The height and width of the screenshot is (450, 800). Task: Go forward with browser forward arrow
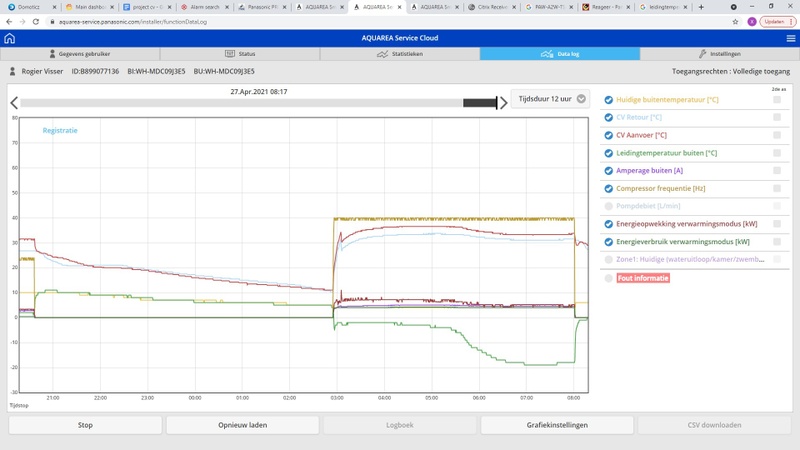[x=22, y=21]
